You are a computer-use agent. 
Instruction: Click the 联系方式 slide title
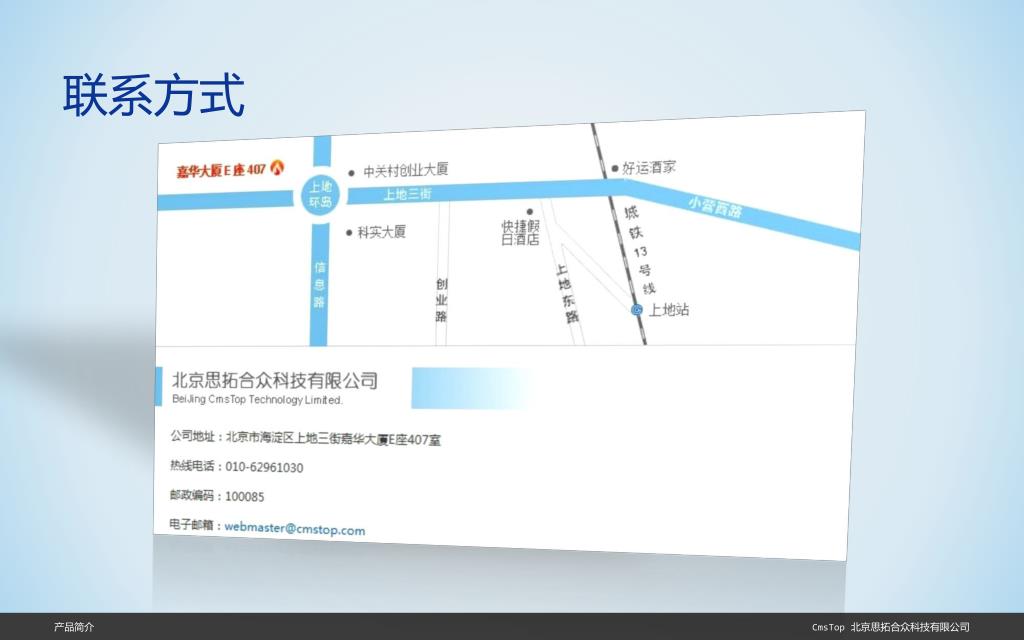pos(153,96)
